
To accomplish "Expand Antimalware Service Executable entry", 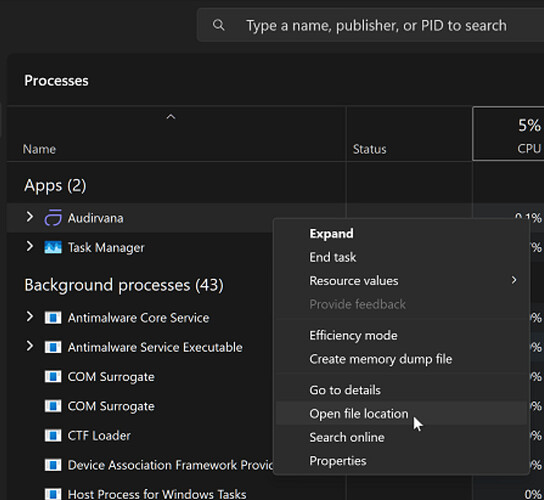I will click(30, 346).
